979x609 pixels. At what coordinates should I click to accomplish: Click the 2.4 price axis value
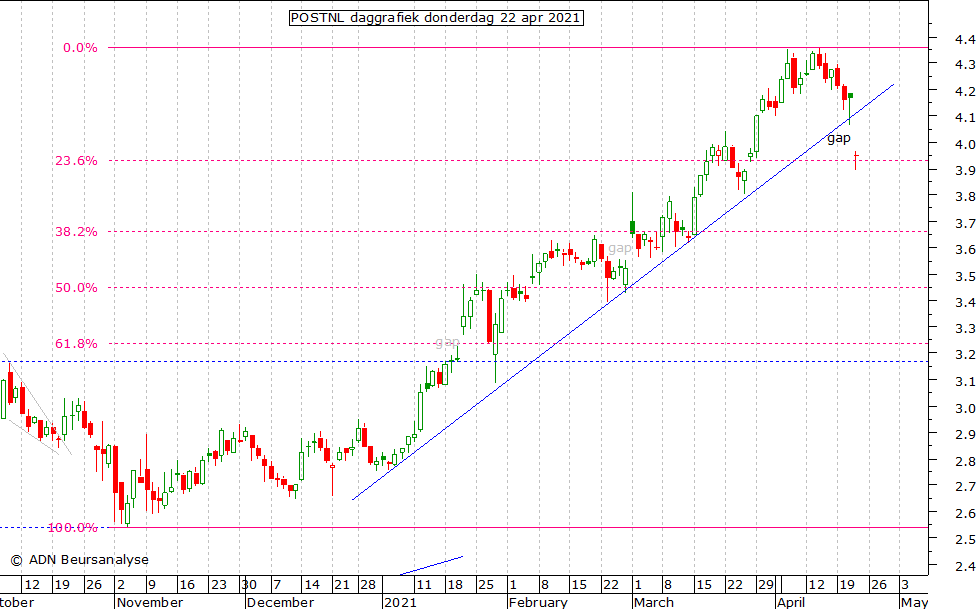(965, 567)
